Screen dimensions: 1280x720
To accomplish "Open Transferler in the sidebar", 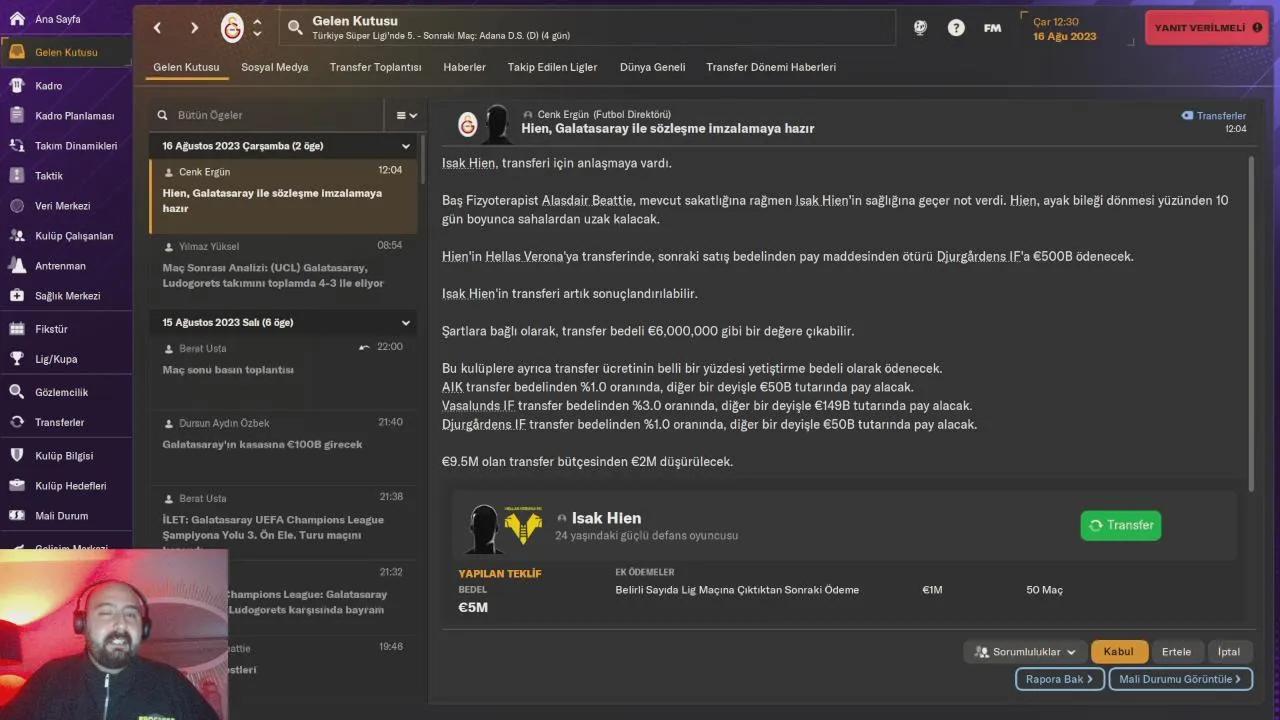I will 66,422.
